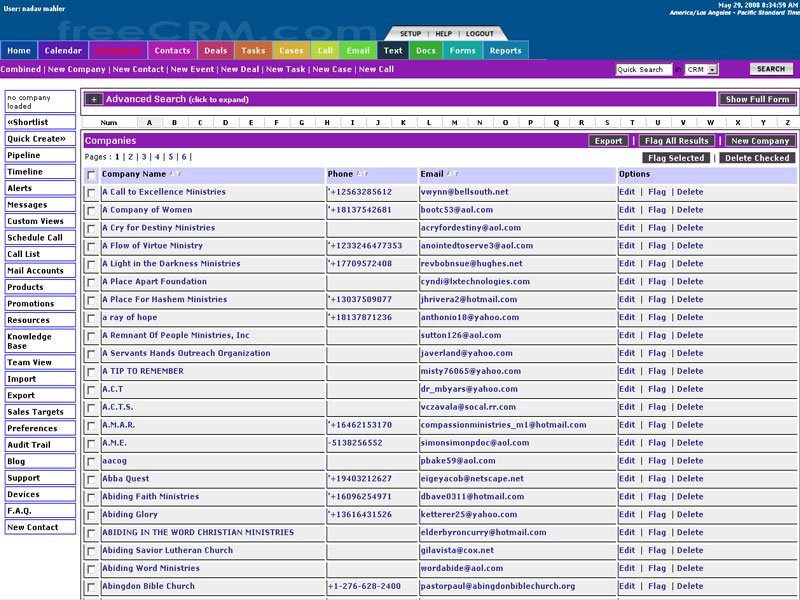Edit the A Cry for Destiny Ministries row

[627, 228]
